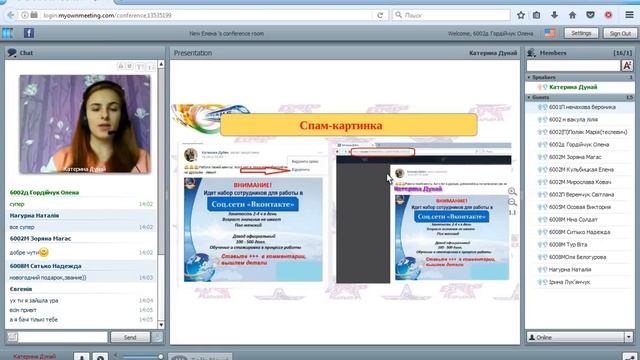Click the zoom out magnifier on the presentation
The height and width of the screenshot is (360, 640).
512,202
